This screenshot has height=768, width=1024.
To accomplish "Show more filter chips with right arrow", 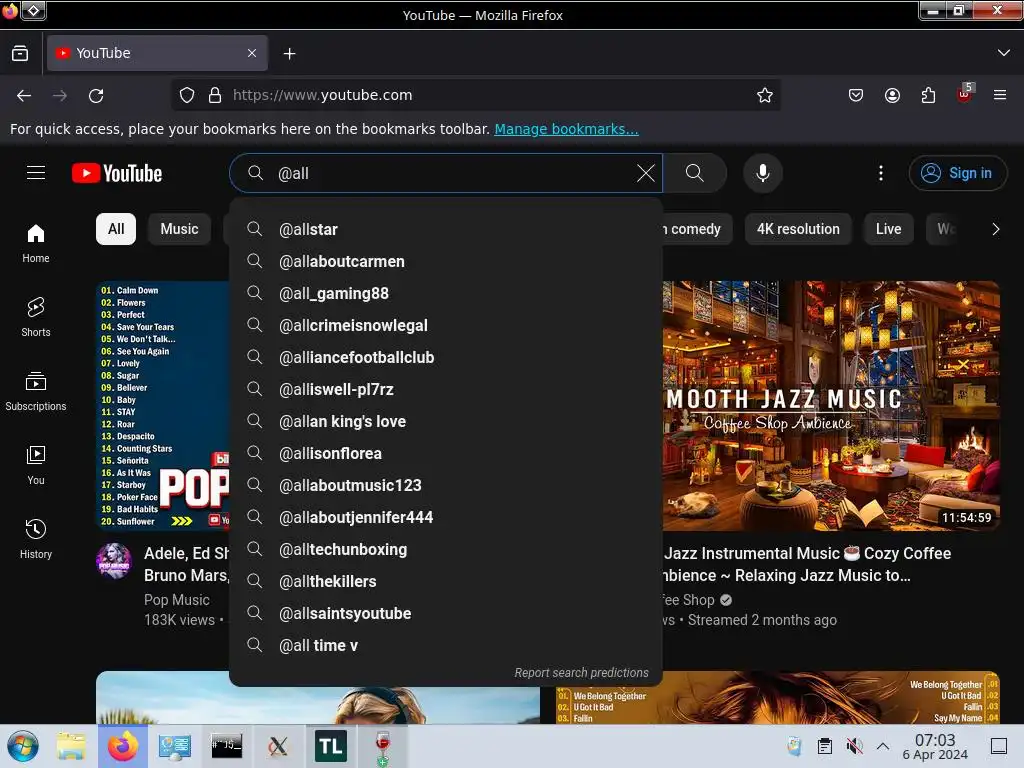I will click(x=995, y=229).
